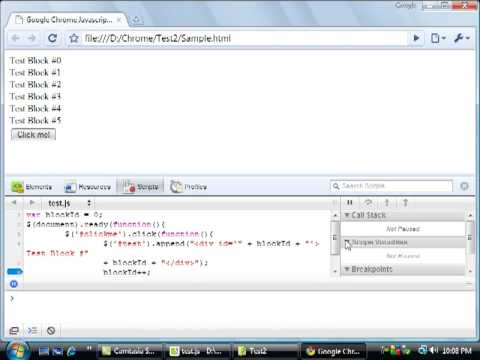
Task: Launch Internet Explorer from quick launch
Action: coord(71,351)
